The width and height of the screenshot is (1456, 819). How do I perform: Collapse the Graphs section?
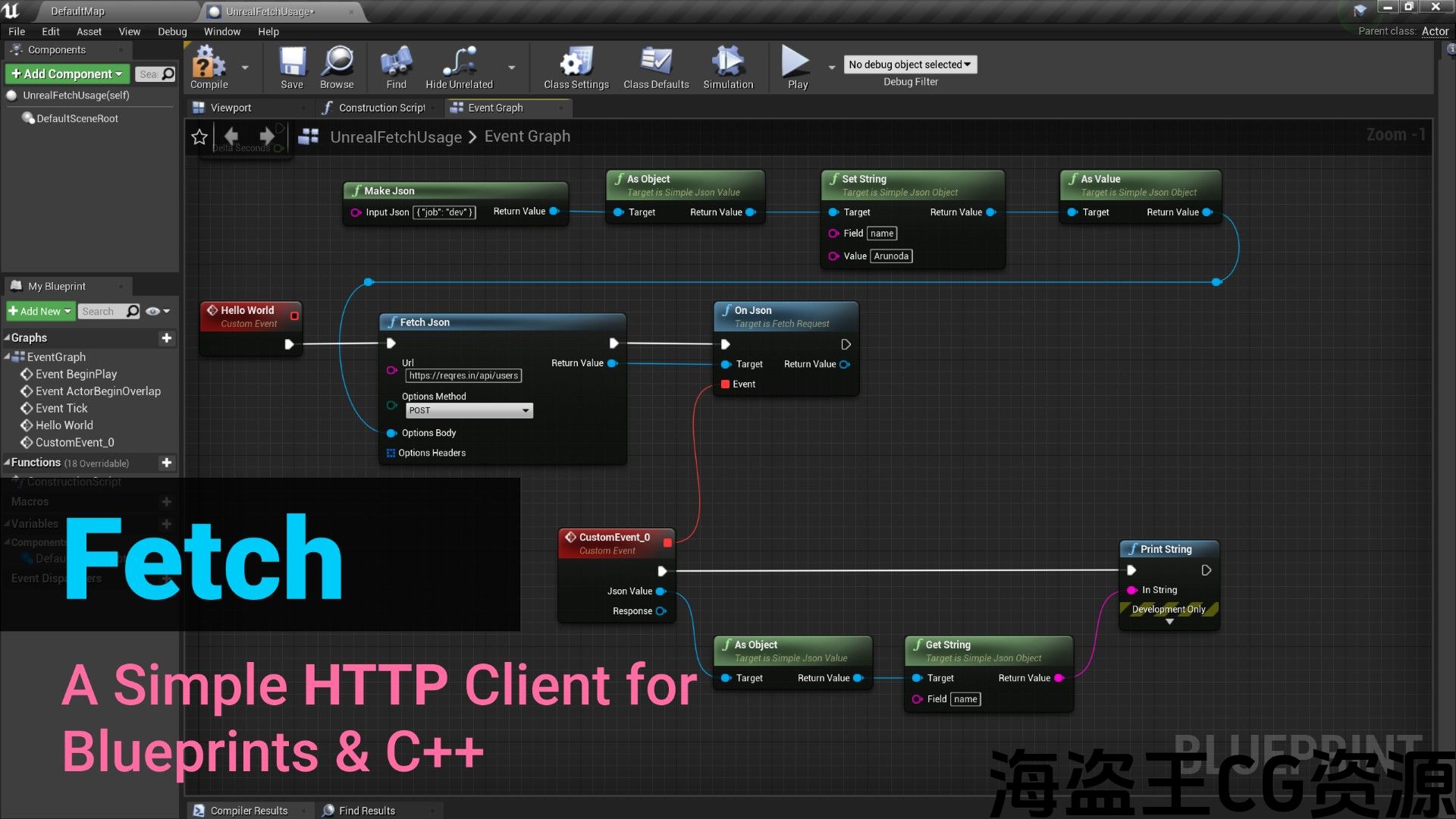click(x=7, y=337)
